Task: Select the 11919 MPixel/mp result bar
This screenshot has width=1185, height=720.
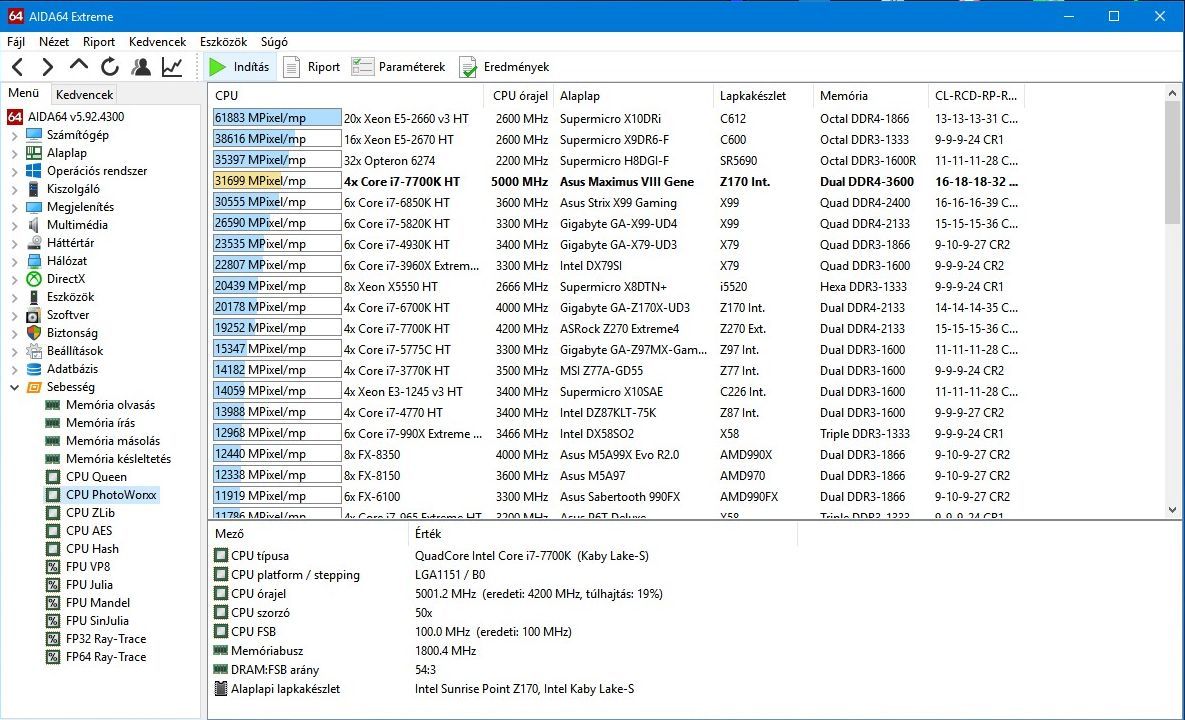Action: (x=277, y=496)
